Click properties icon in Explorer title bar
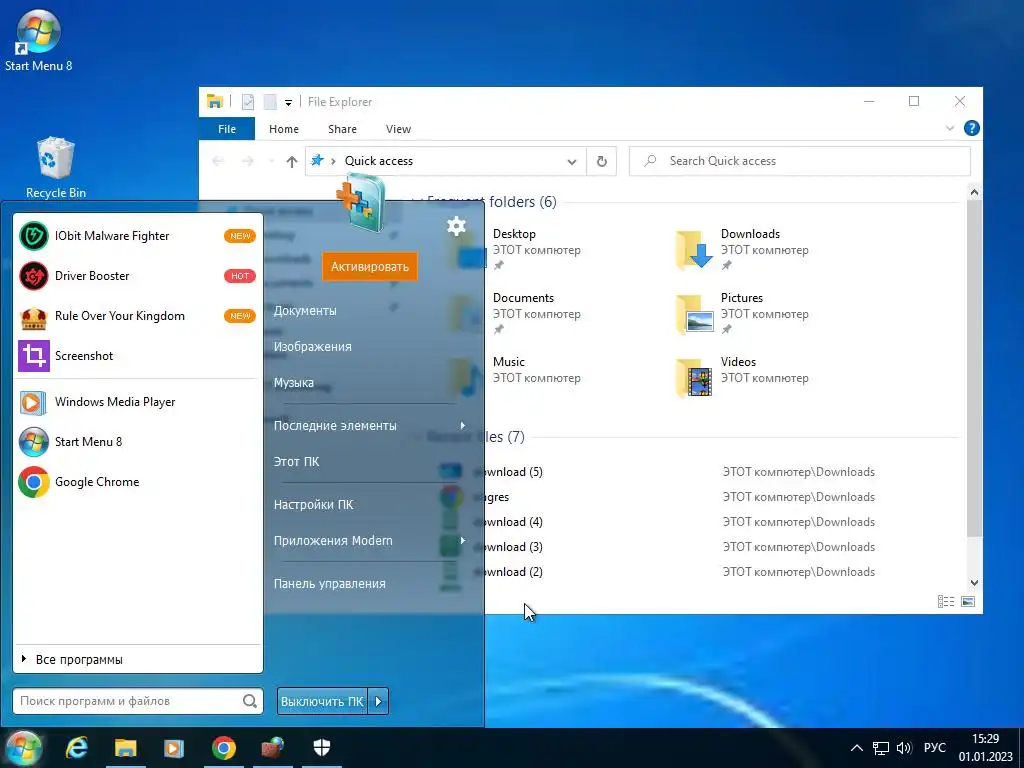Screen dimensions: 1024x768 pyautogui.click(x=248, y=102)
